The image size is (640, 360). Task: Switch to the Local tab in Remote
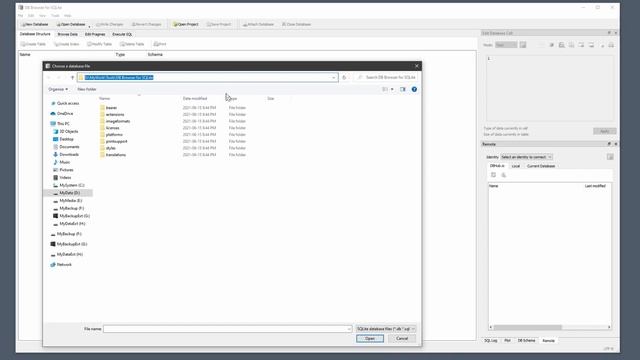[x=516, y=166]
